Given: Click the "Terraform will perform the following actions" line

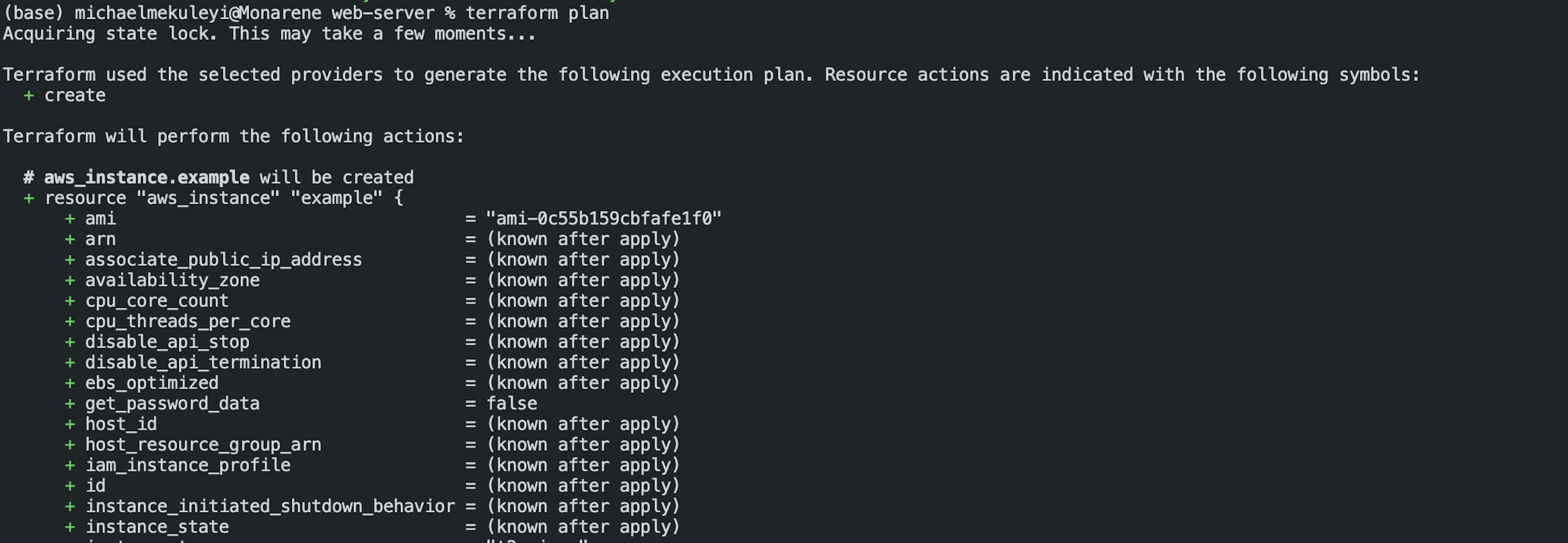Looking at the screenshot, I should pos(234,136).
